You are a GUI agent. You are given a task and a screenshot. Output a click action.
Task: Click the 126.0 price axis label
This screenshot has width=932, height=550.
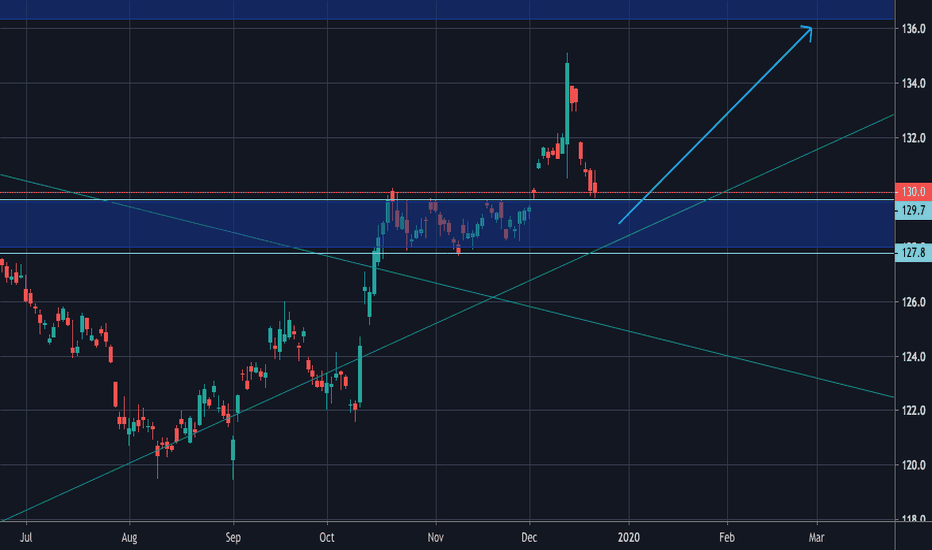[914, 302]
